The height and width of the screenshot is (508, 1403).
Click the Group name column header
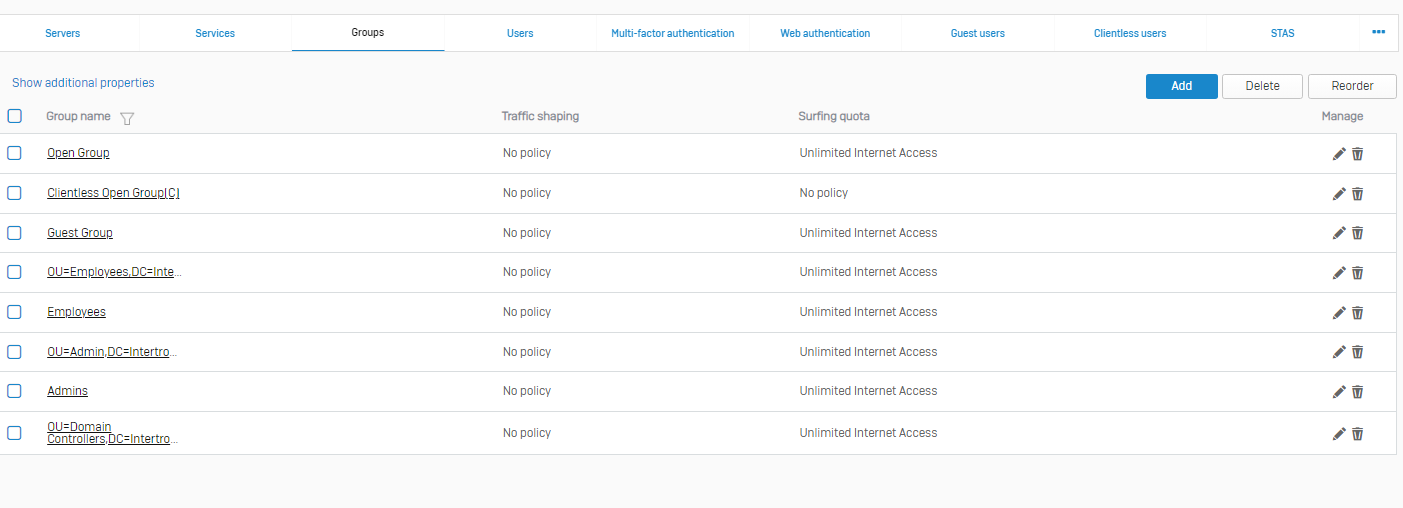78,116
